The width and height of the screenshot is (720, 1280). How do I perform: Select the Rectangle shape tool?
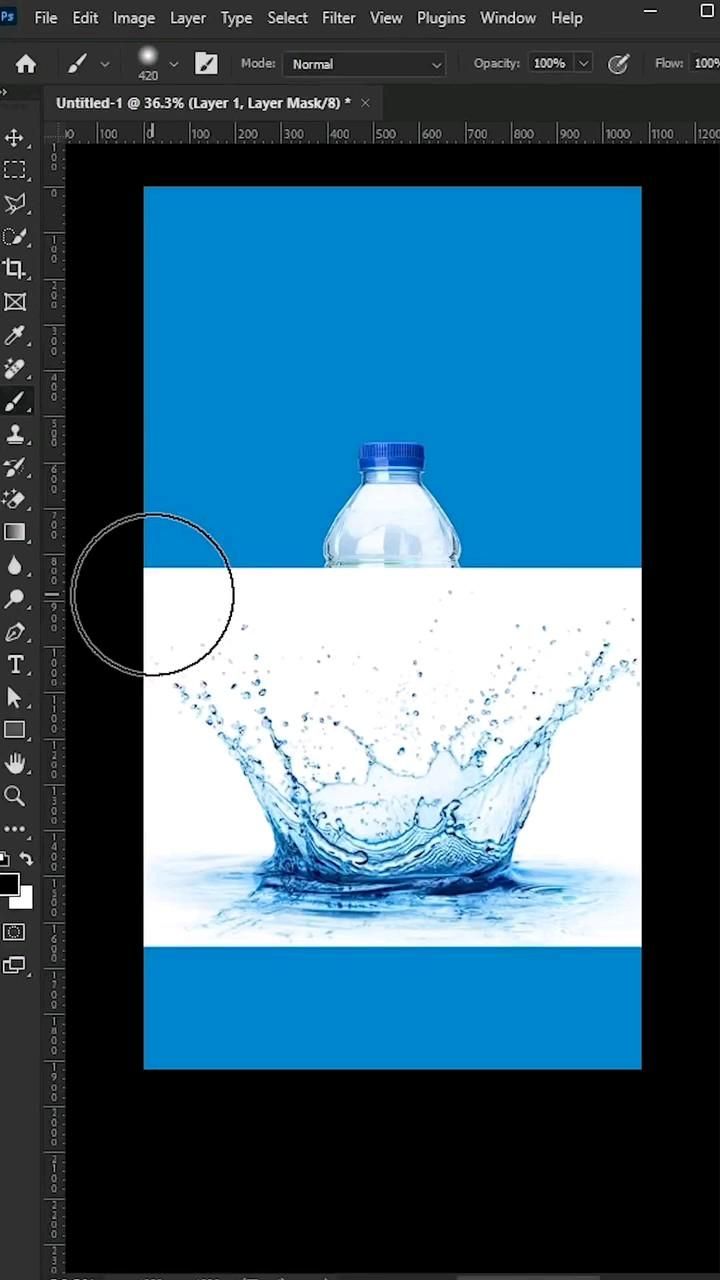(15, 731)
